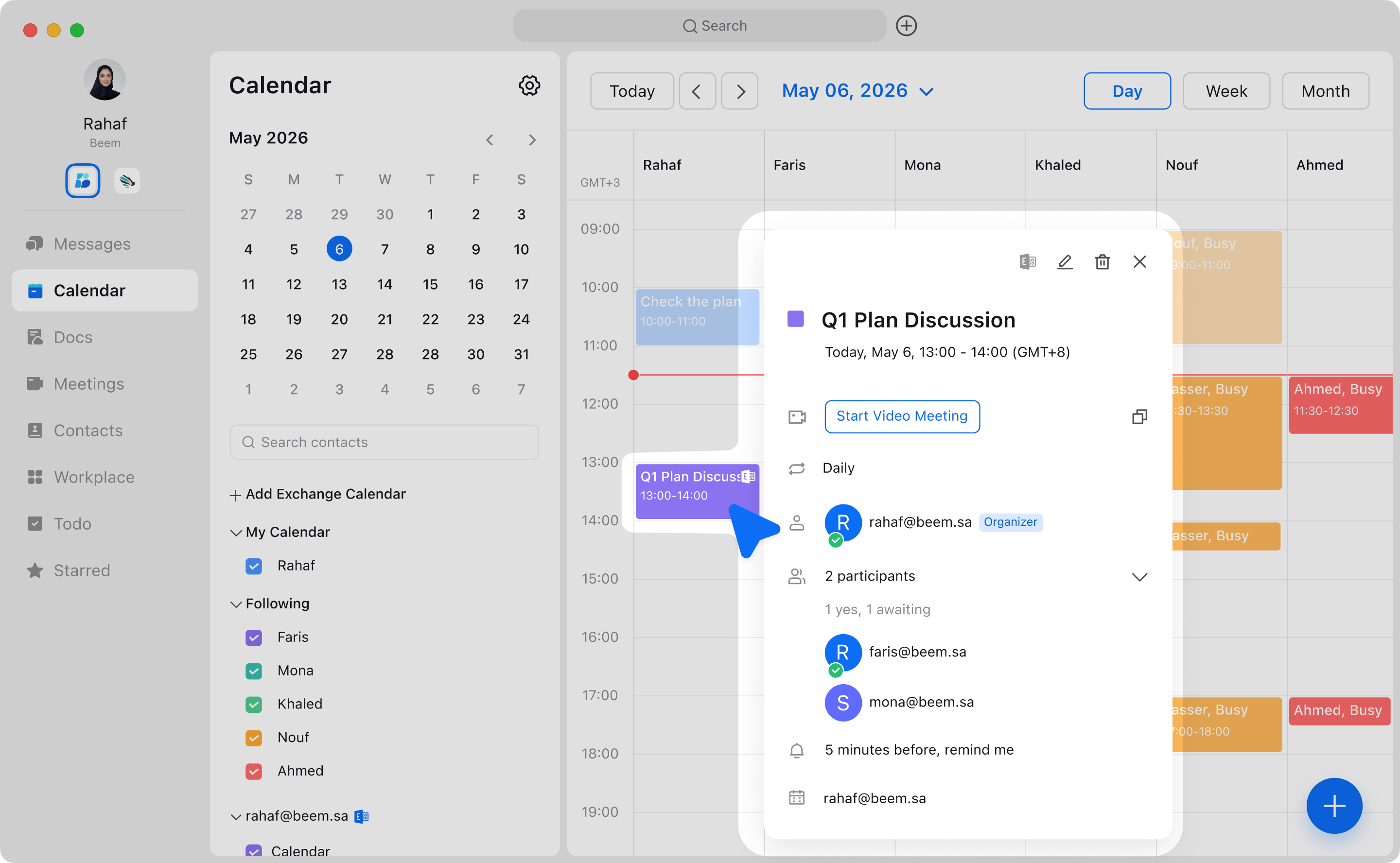This screenshot has height=863, width=1400.
Task: Edit the Q1 Plan Discussion event
Action: [x=1065, y=261]
